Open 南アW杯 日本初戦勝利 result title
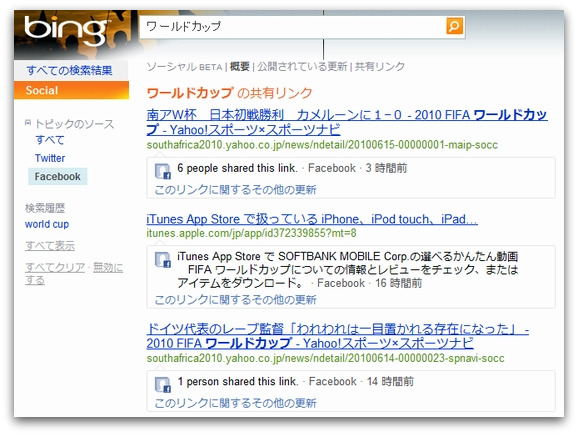 [x=347, y=122]
